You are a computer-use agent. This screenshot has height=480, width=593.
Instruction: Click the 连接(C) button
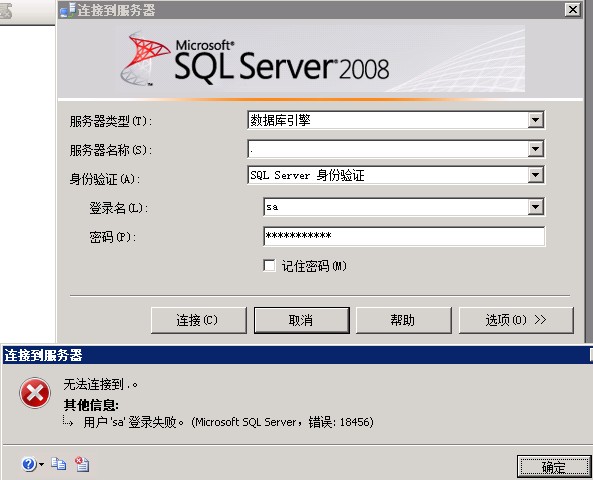(x=199, y=320)
